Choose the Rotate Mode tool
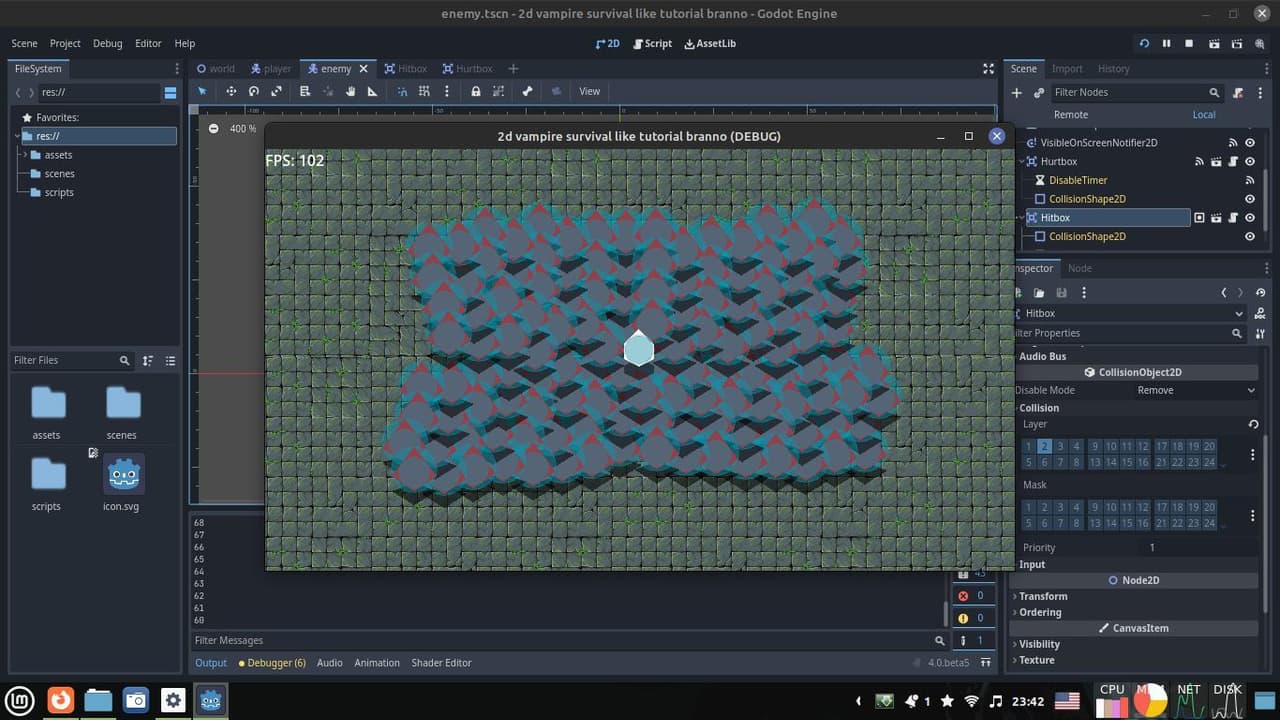1280x720 pixels. pyautogui.click(x=254, y=91)
